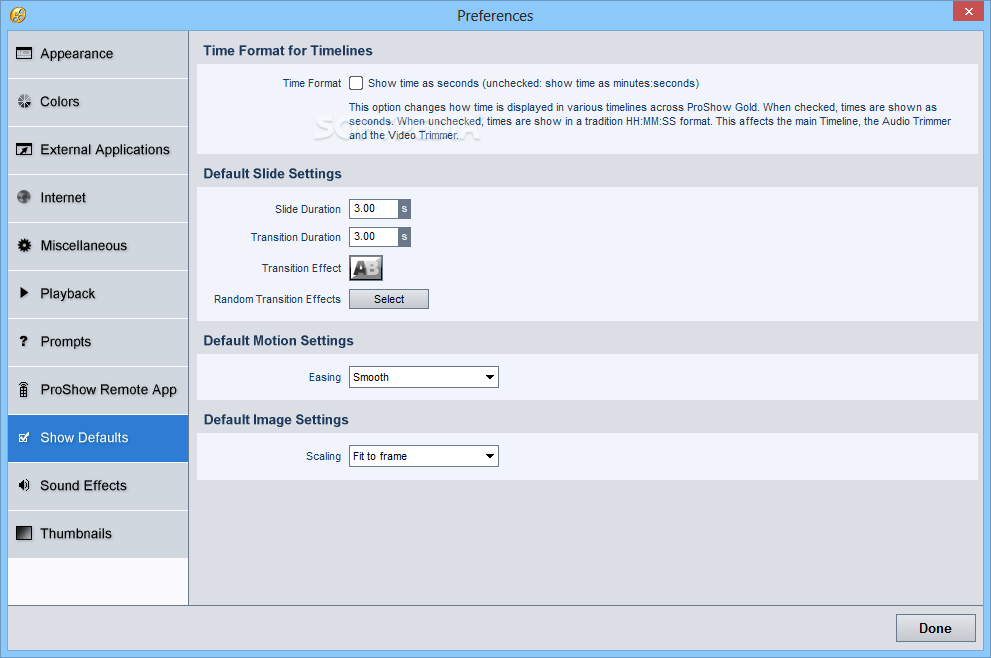
Task: Click the Transition Duration value field
Action: (374, 236)
